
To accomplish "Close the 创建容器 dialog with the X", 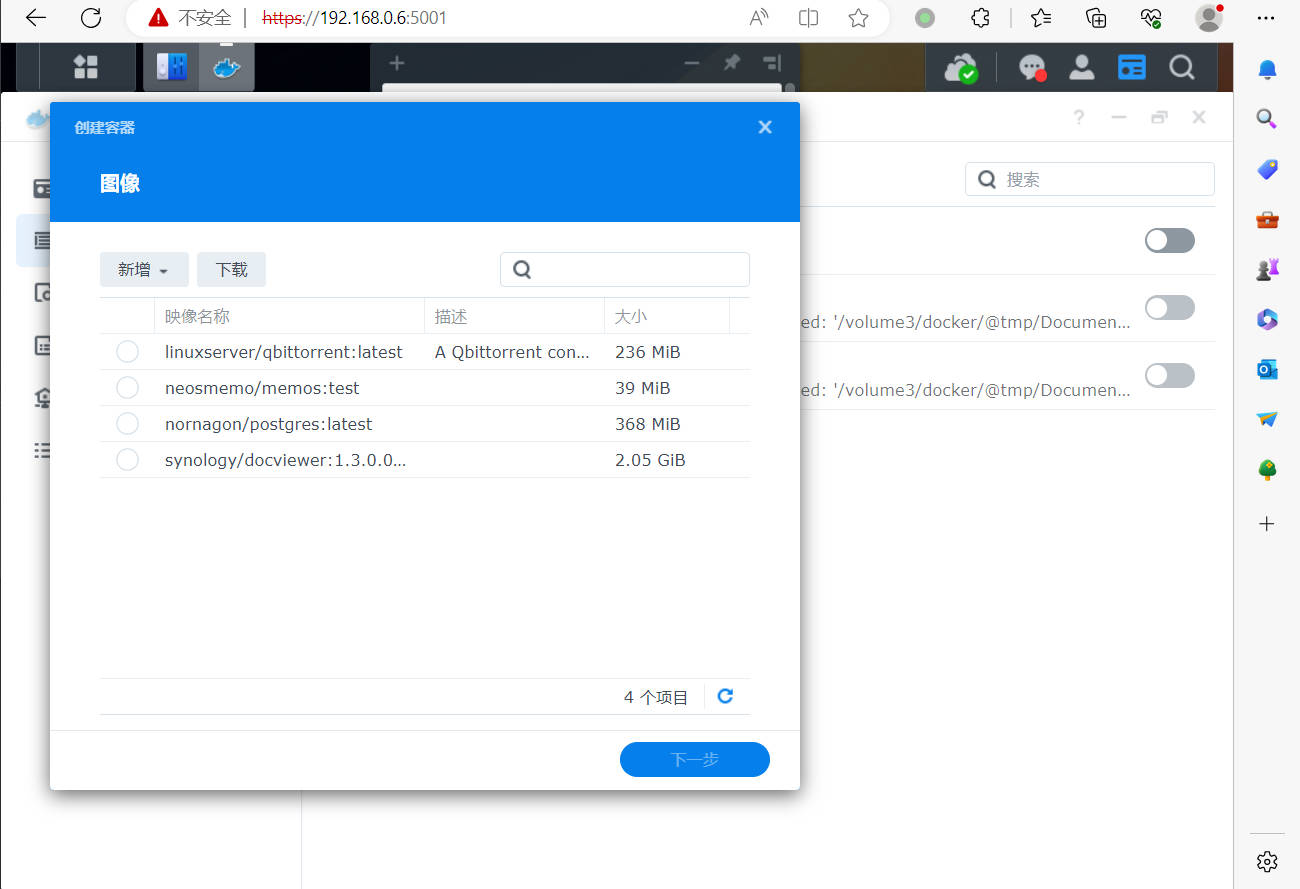I will click(765, 127).
